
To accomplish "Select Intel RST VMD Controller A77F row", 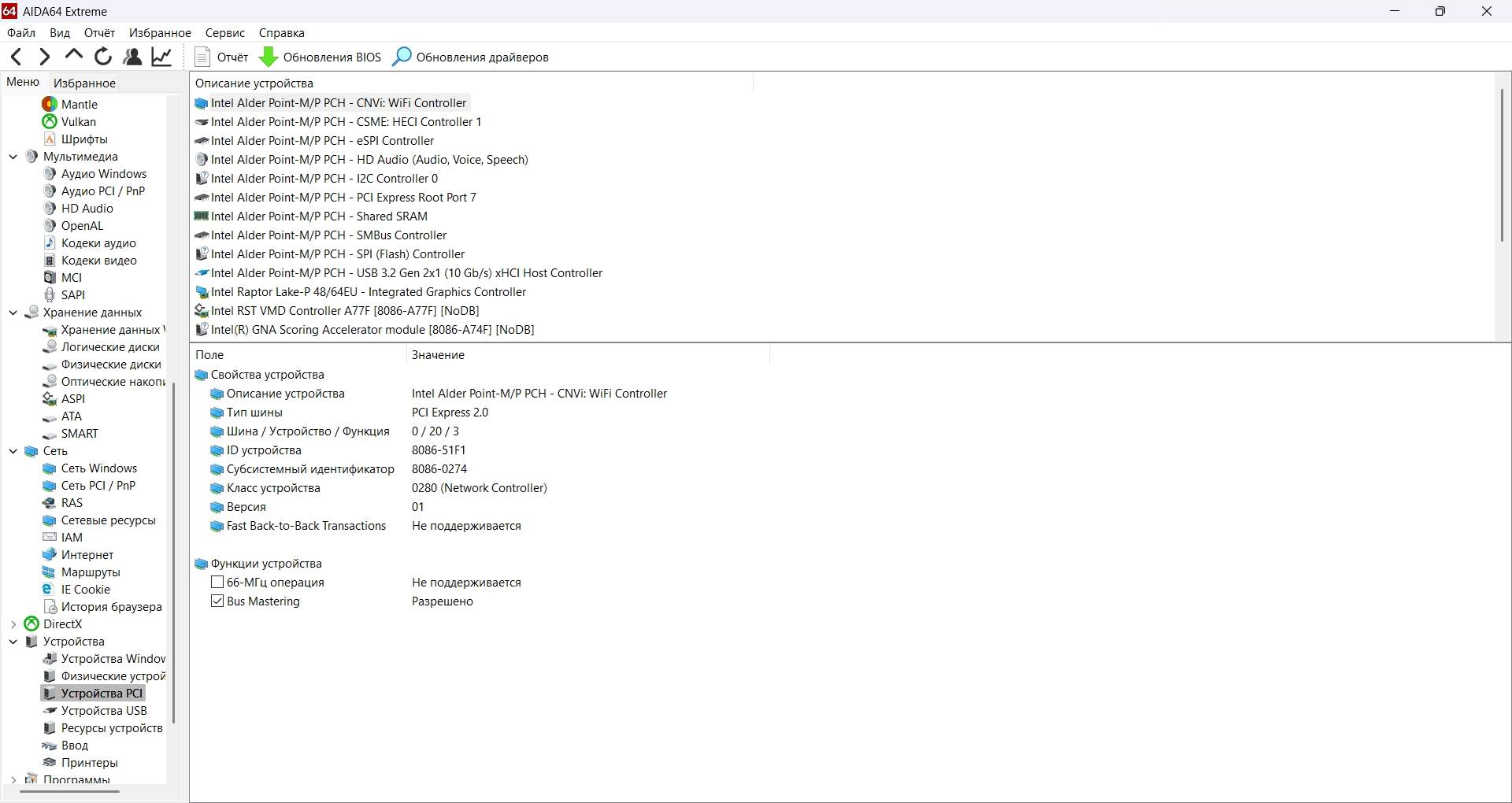I will (345, 311).
